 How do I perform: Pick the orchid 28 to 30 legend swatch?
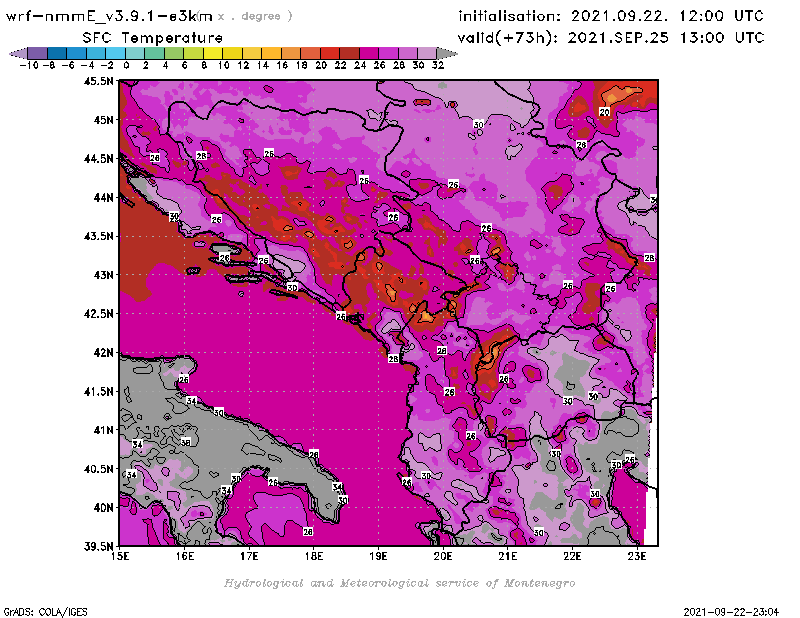coord(408,53)
